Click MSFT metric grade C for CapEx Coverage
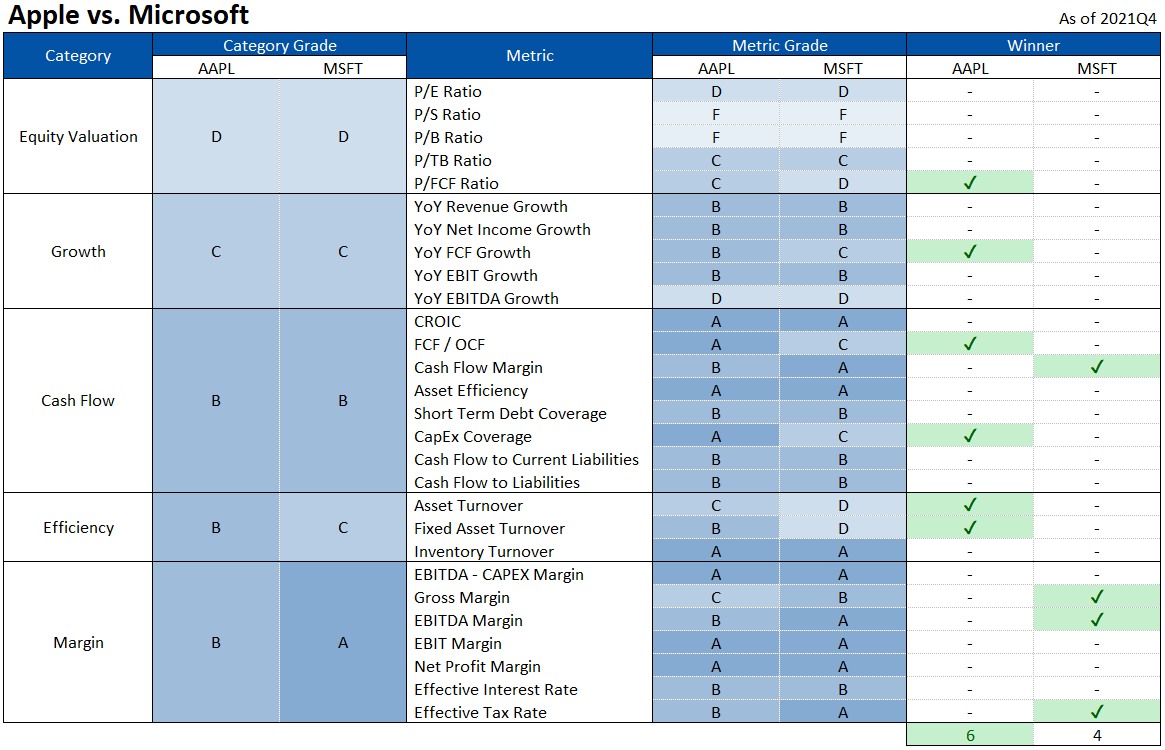1165x750 pixels. [843, 436]
